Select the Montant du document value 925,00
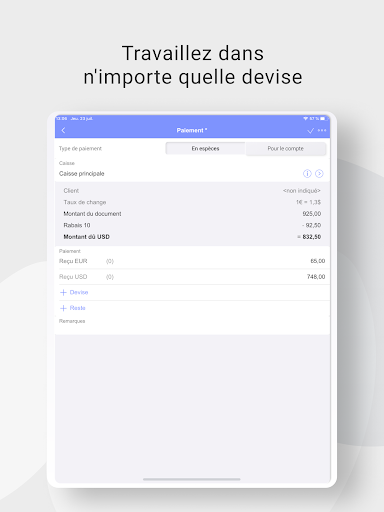Screen dimensions: 384x512 312,214
